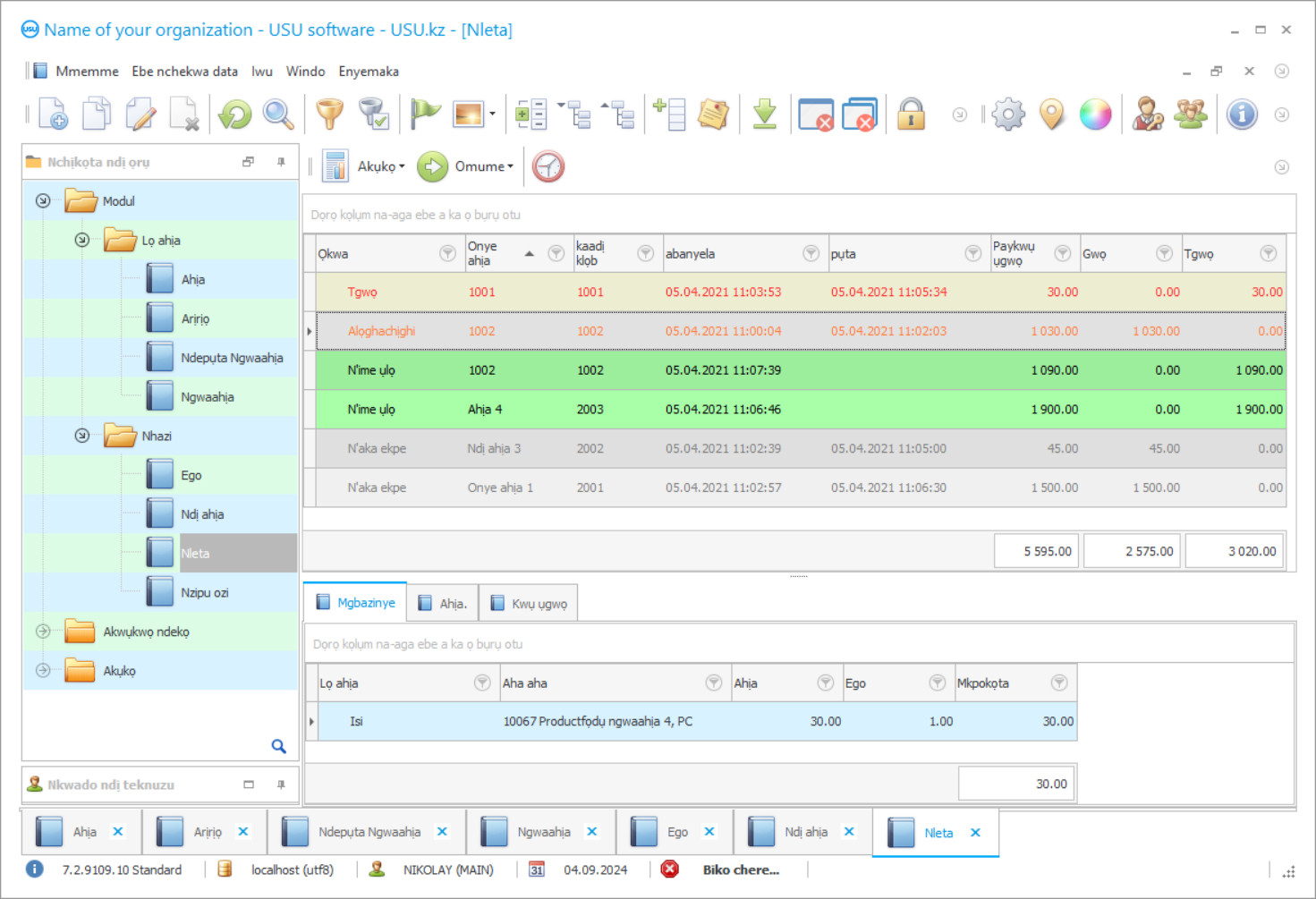This screenshot has width=1316, height=899.
Task: Toggle filter on Ọkwa column header
Action: tap(447, 254)
